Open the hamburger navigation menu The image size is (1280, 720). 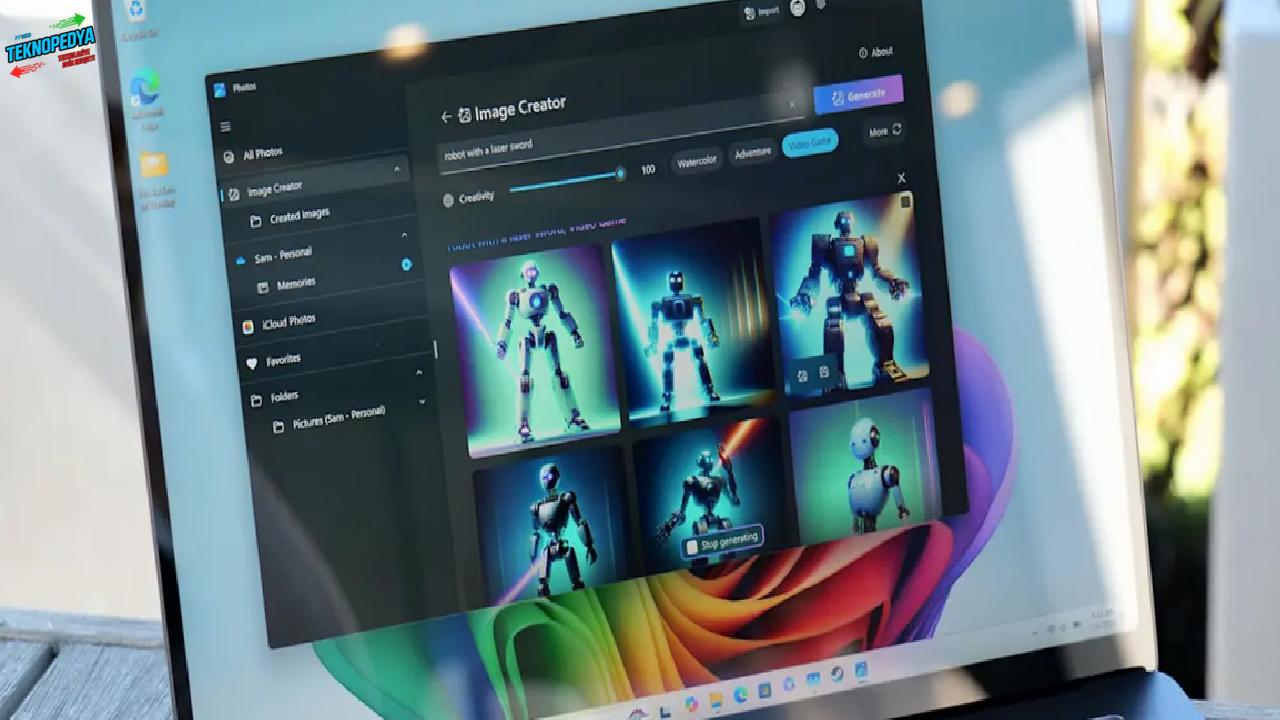pos(225,127)
